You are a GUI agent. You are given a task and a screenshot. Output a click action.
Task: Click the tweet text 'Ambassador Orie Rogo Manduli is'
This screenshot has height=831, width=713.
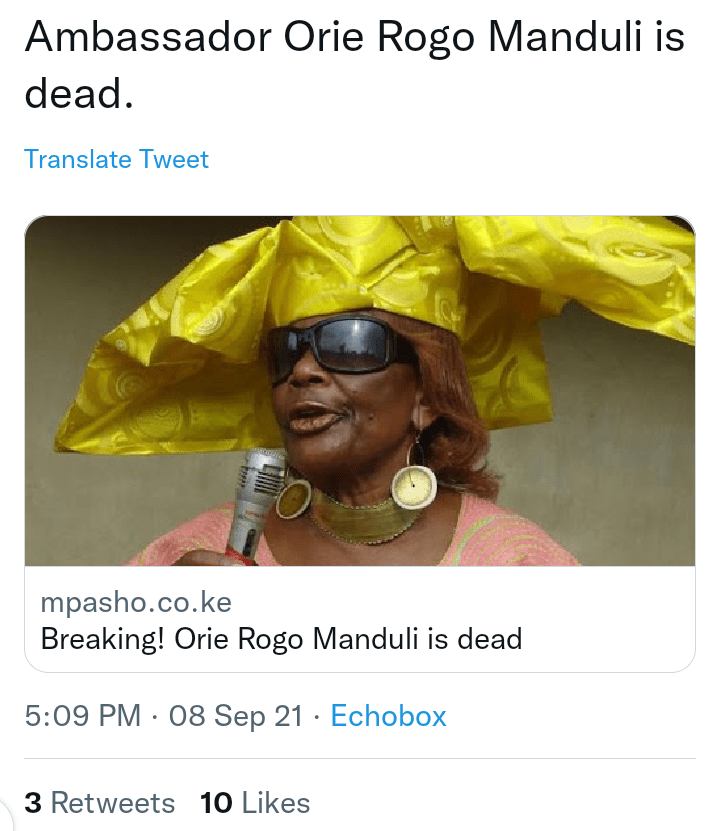[x=355, y=37]
